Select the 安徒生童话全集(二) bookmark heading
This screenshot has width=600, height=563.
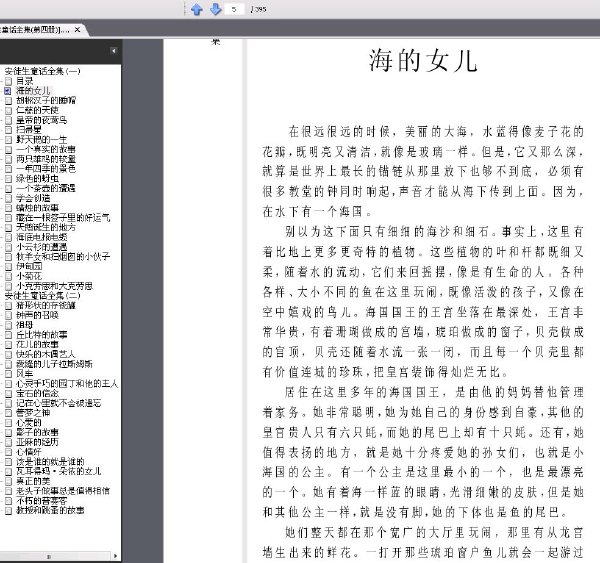pyautogui.click(x=42, y=295)
